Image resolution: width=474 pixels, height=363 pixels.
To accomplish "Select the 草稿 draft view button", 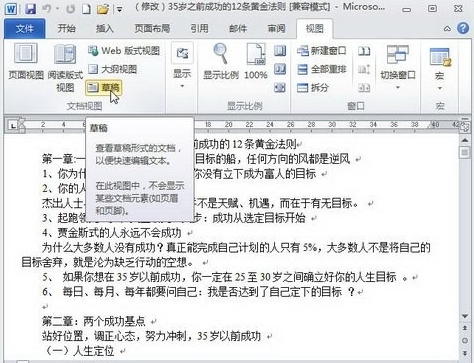I will (x=104, y=87).
